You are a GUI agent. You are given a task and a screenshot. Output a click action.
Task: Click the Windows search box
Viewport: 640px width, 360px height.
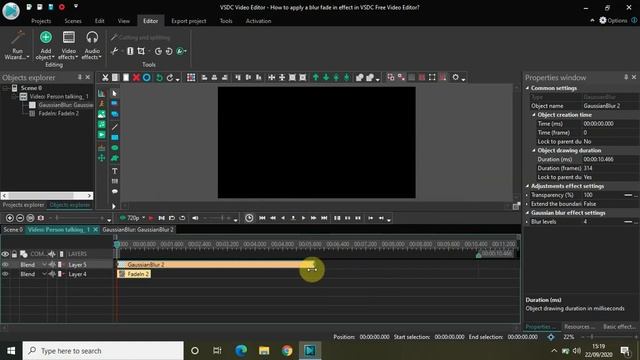tap(103, 351)
